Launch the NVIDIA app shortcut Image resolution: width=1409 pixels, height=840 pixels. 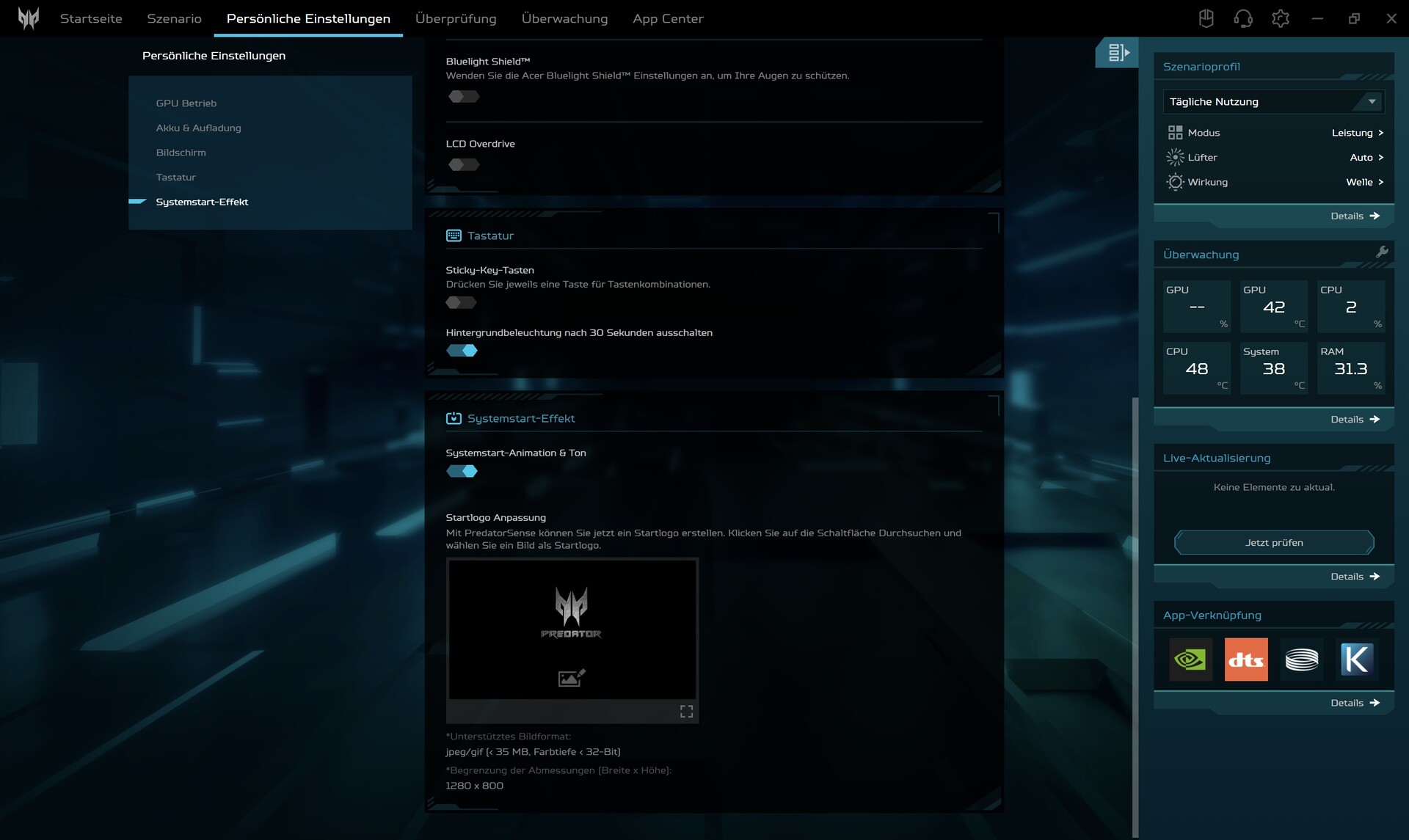1190,660
